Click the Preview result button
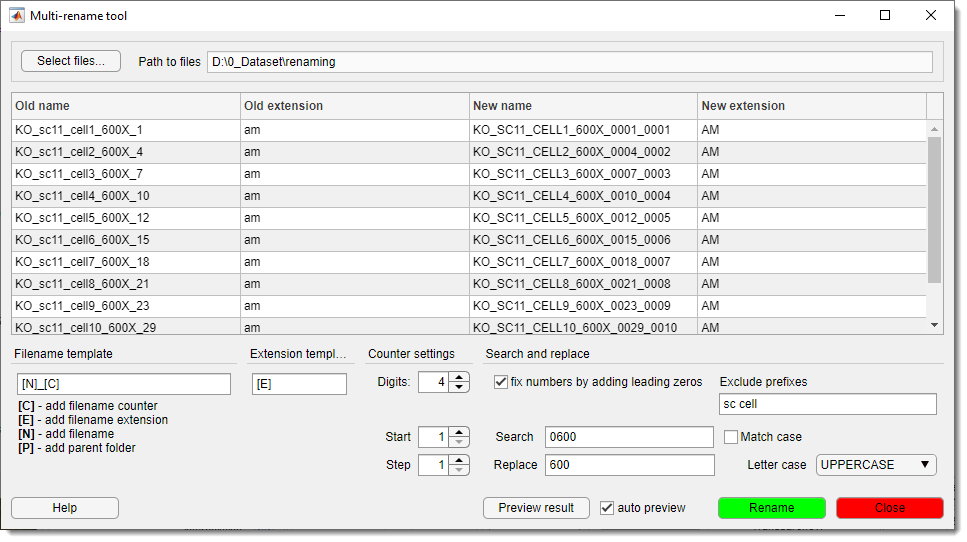 [x=536, y=508]
